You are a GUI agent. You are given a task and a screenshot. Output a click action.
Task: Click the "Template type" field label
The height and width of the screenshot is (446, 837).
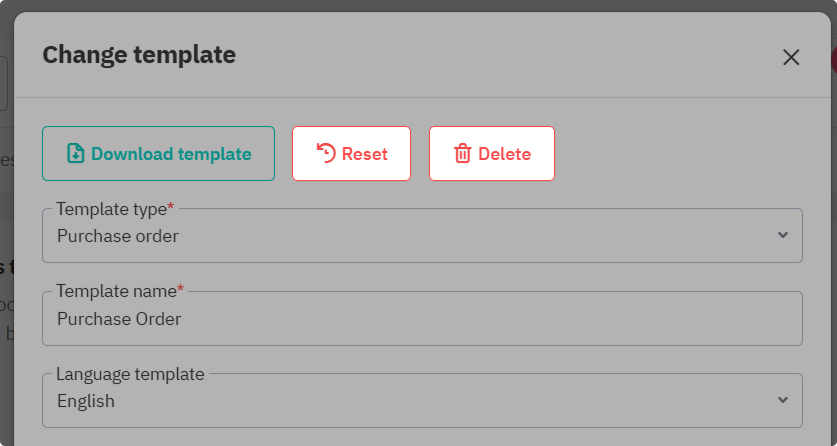tap(110, 209)
